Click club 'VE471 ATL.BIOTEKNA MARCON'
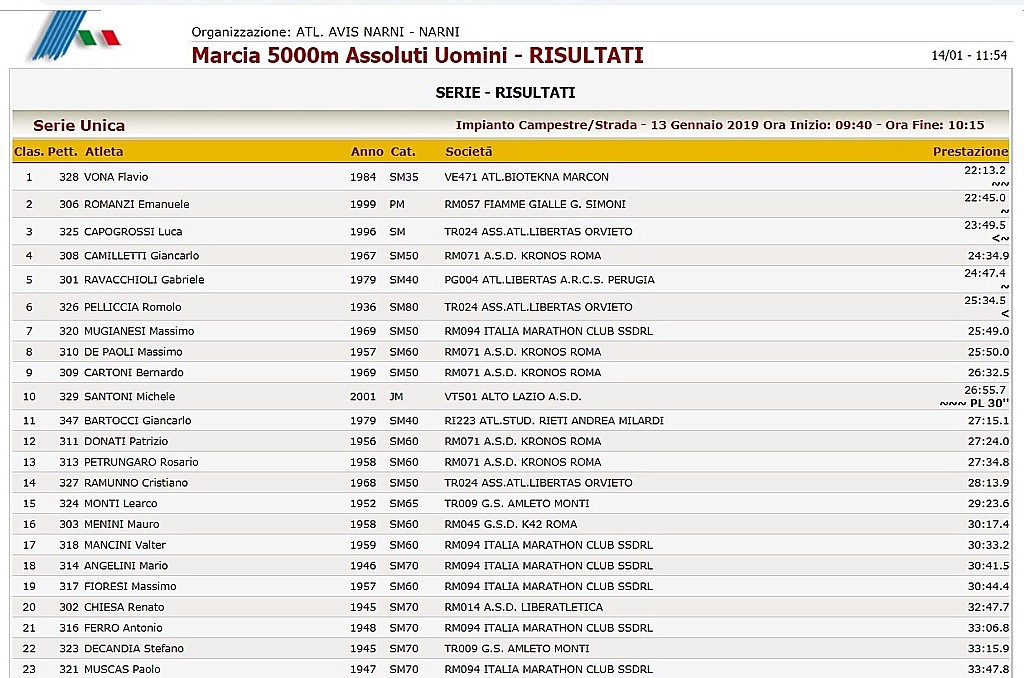1024x678 pixels. click(x=526, y=177)
